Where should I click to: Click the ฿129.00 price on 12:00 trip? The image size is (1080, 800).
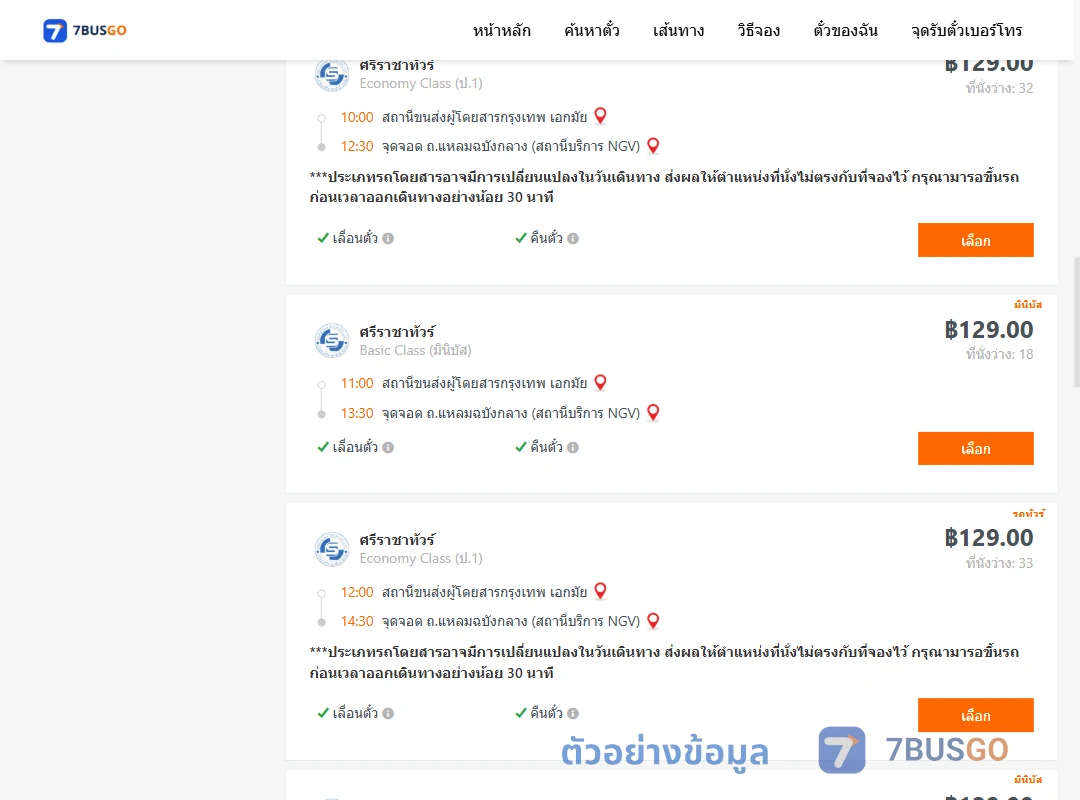tap(989, 537)
